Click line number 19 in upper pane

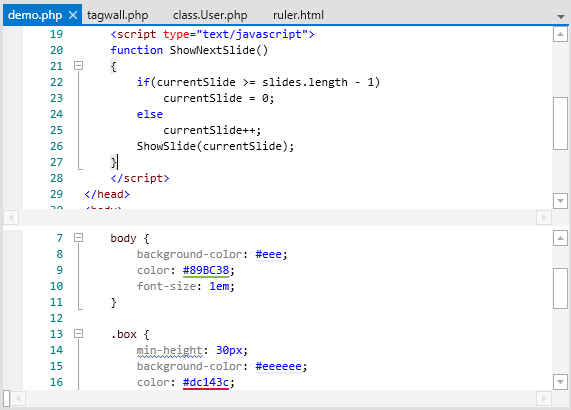[56, 34]
